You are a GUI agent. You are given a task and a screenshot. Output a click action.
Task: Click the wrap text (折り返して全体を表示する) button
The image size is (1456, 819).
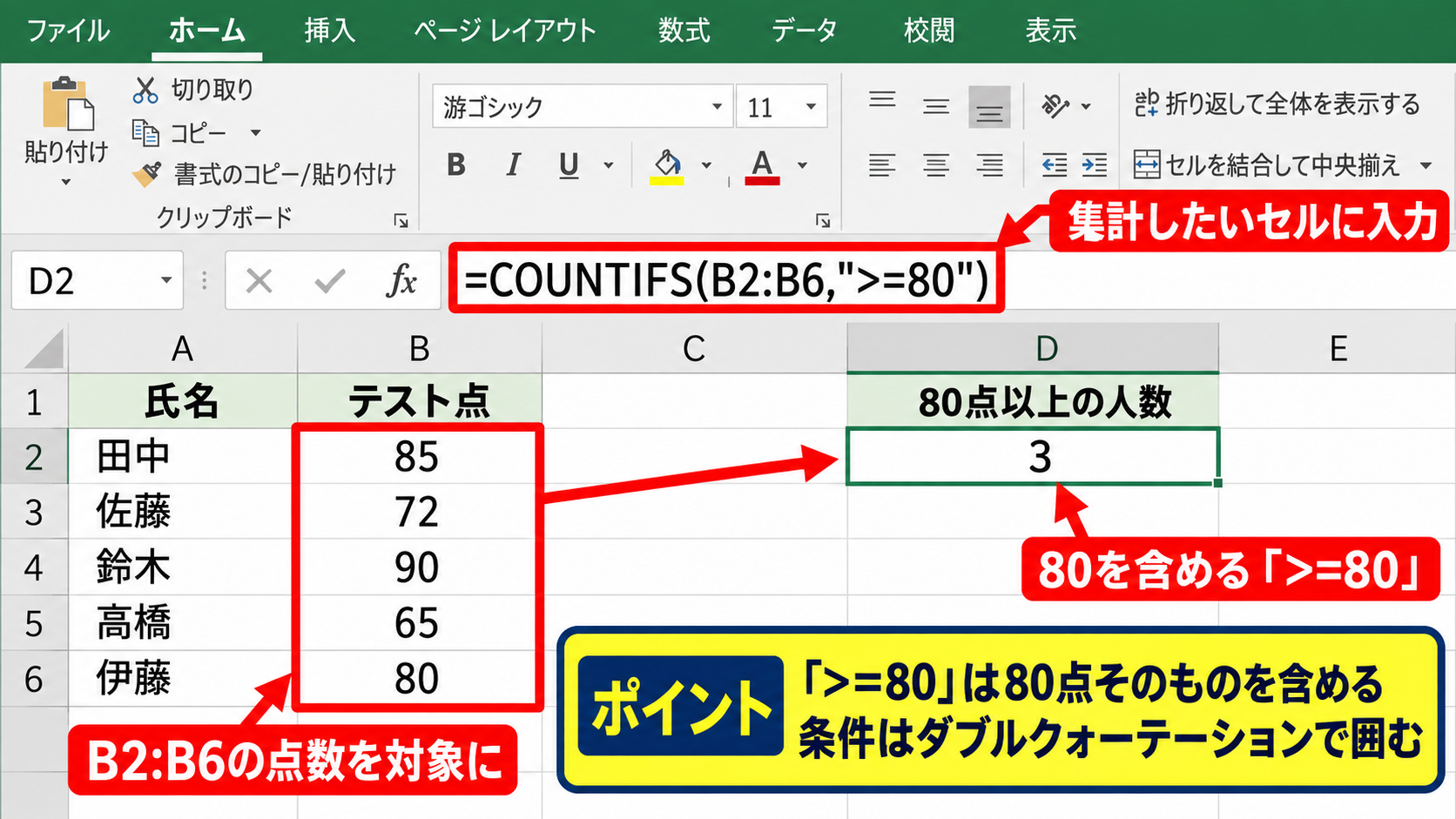[1277, 104]
